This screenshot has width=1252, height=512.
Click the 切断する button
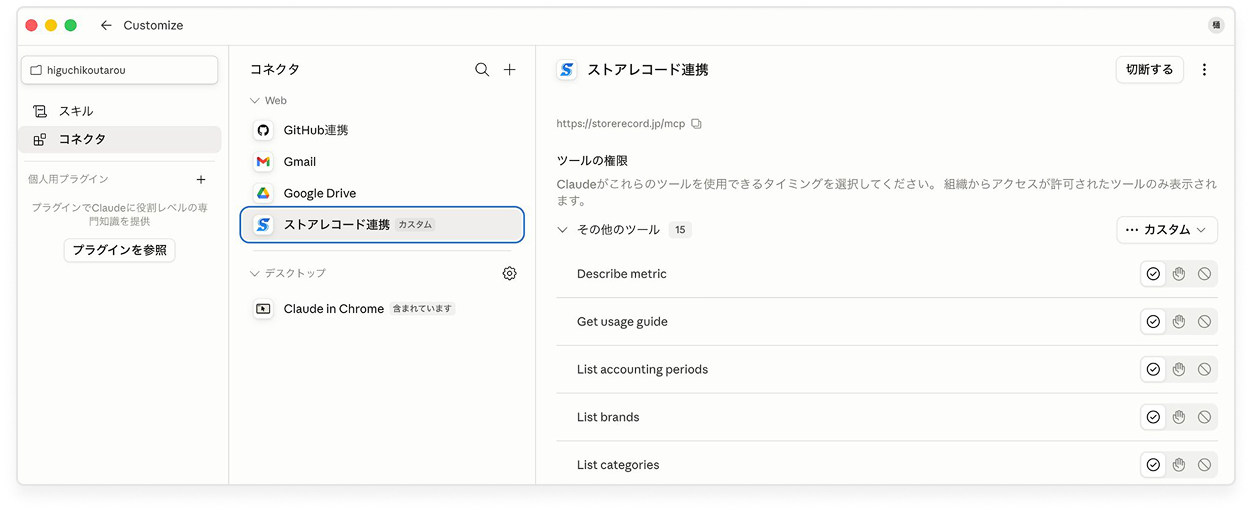(x=1150, y=69)
